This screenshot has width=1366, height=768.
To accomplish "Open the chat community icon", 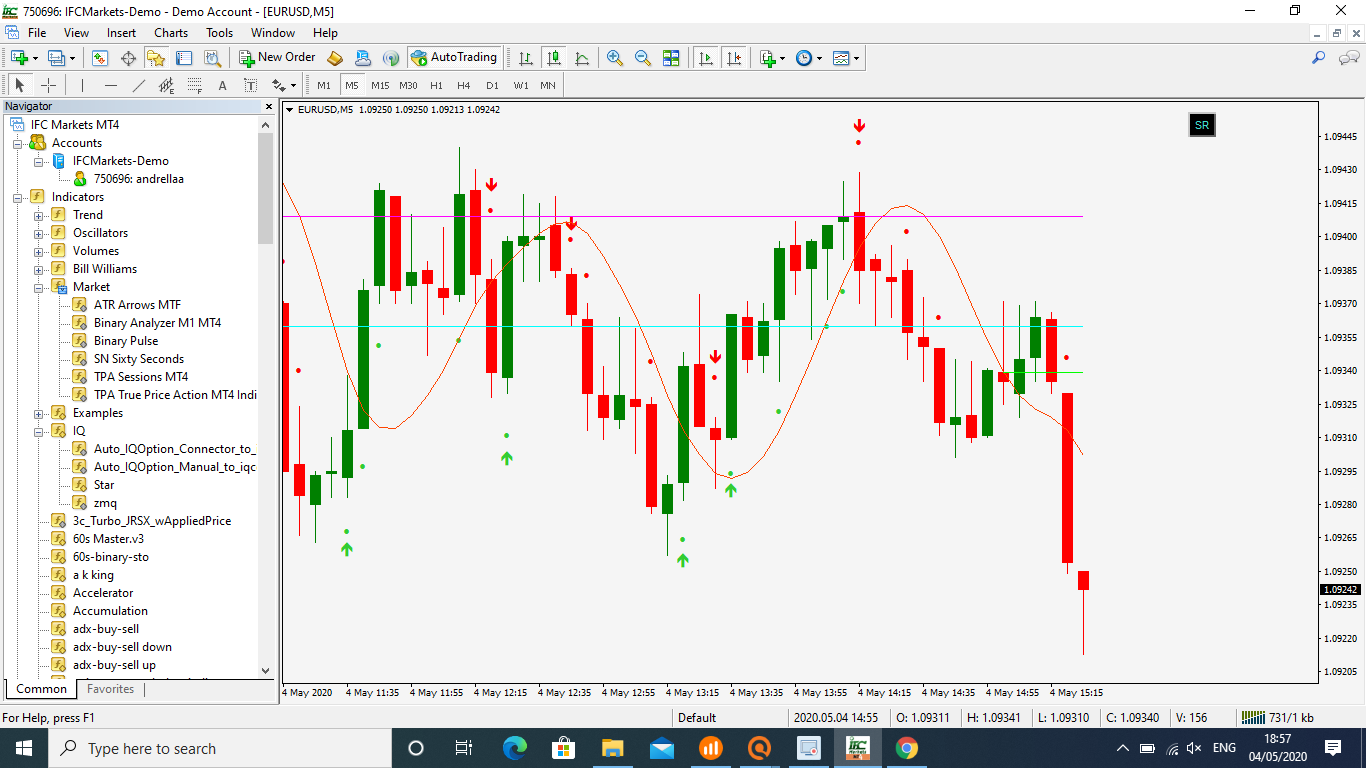I will coord(1348,58).
